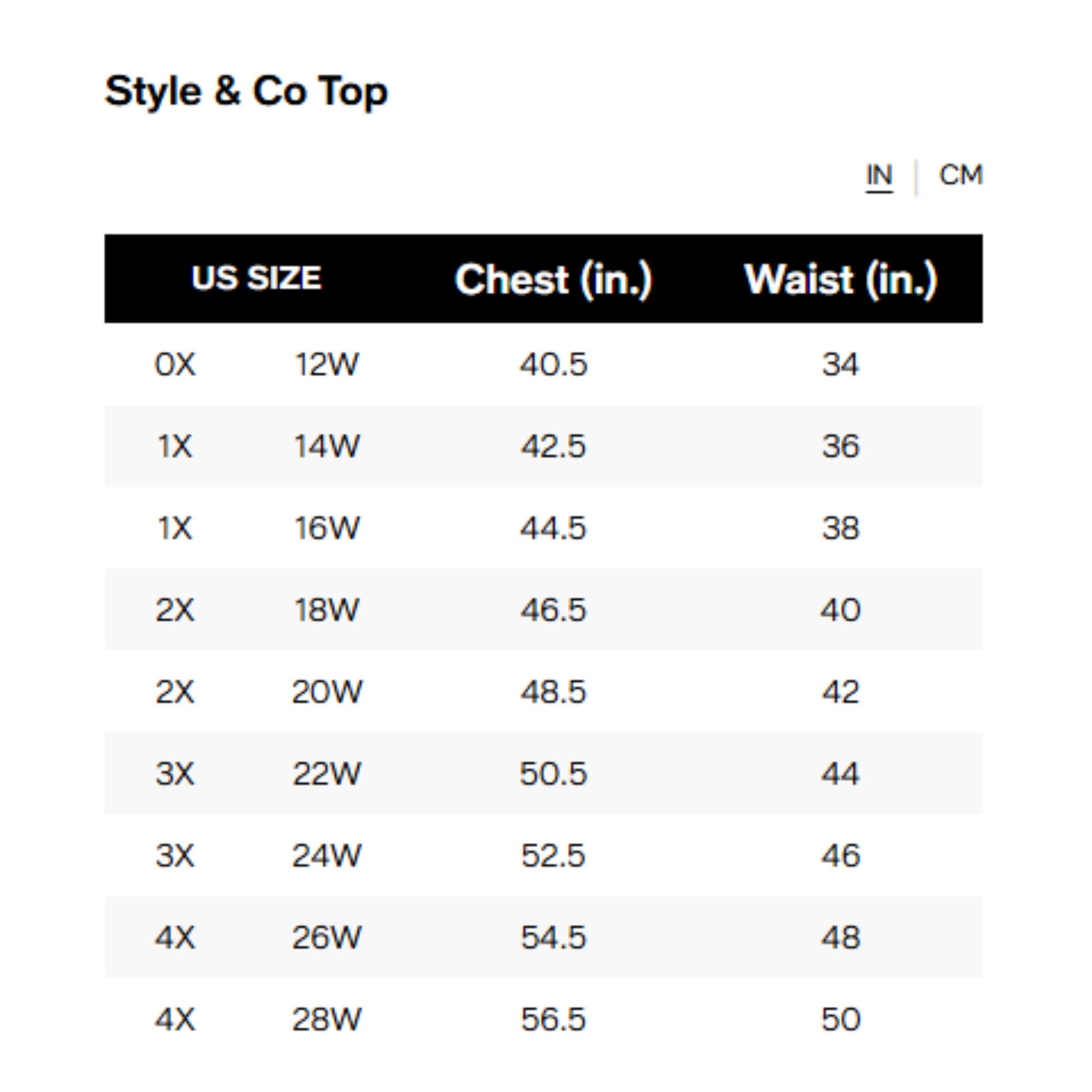Select the 12W size cell
The image size is (1092, 1092).
click(x=327, y=365)
